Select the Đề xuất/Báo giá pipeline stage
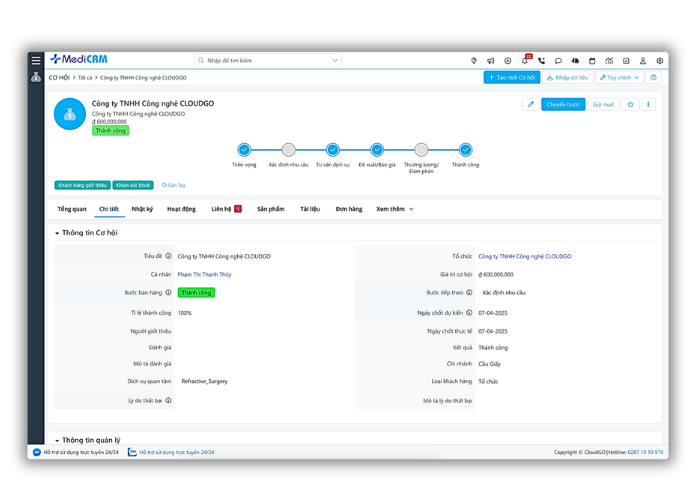 pos(377,150)
